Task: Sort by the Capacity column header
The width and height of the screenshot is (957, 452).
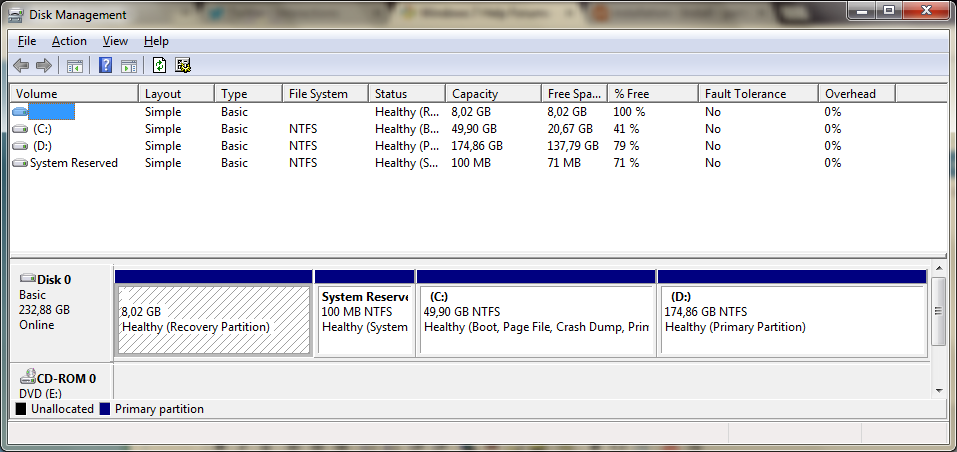Action: 494,94
